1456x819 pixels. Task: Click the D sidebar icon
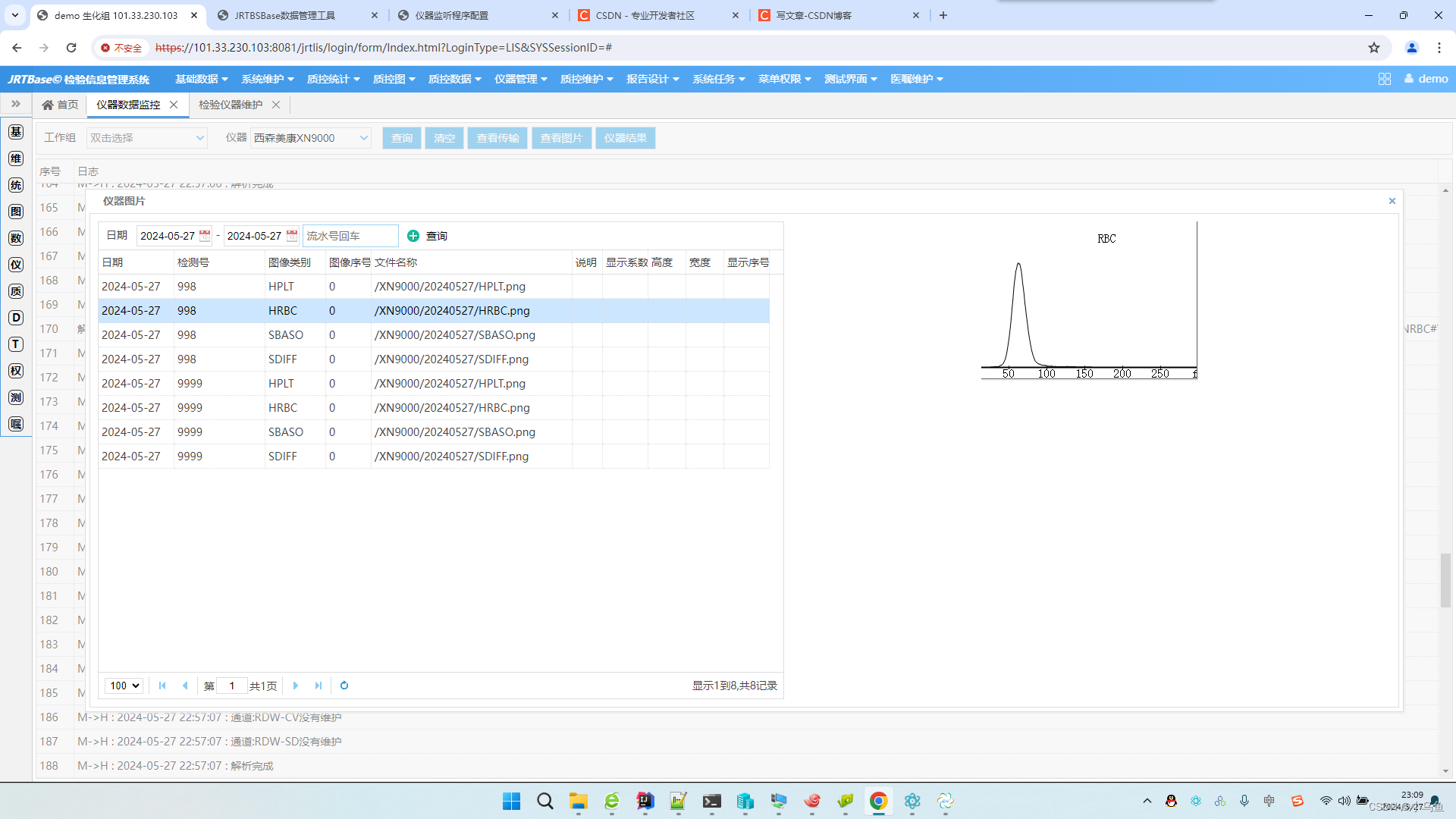[x=16, y=318]
